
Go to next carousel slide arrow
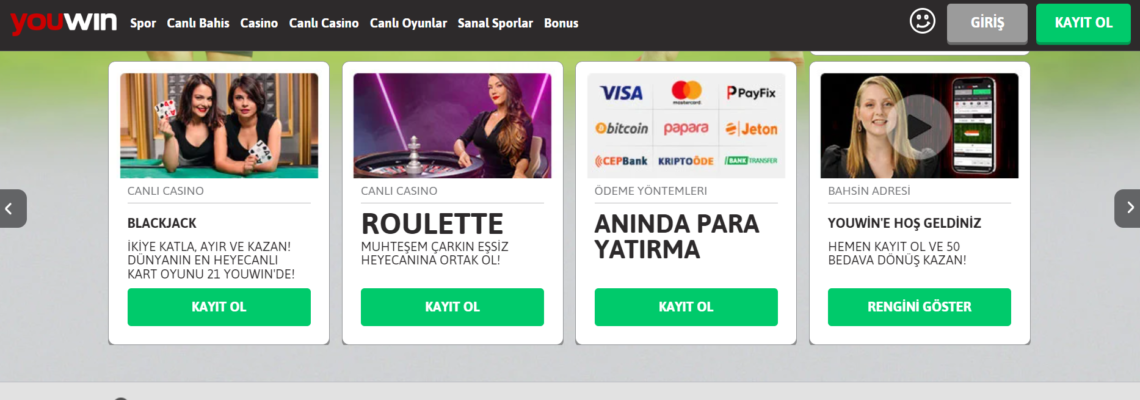click(1127, 208)
